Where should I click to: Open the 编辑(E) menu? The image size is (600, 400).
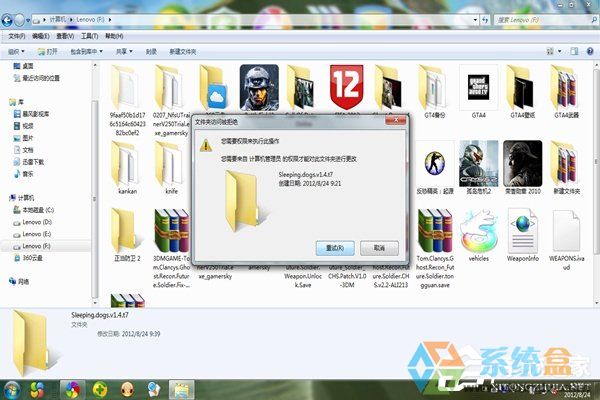[x=41, y=36]
